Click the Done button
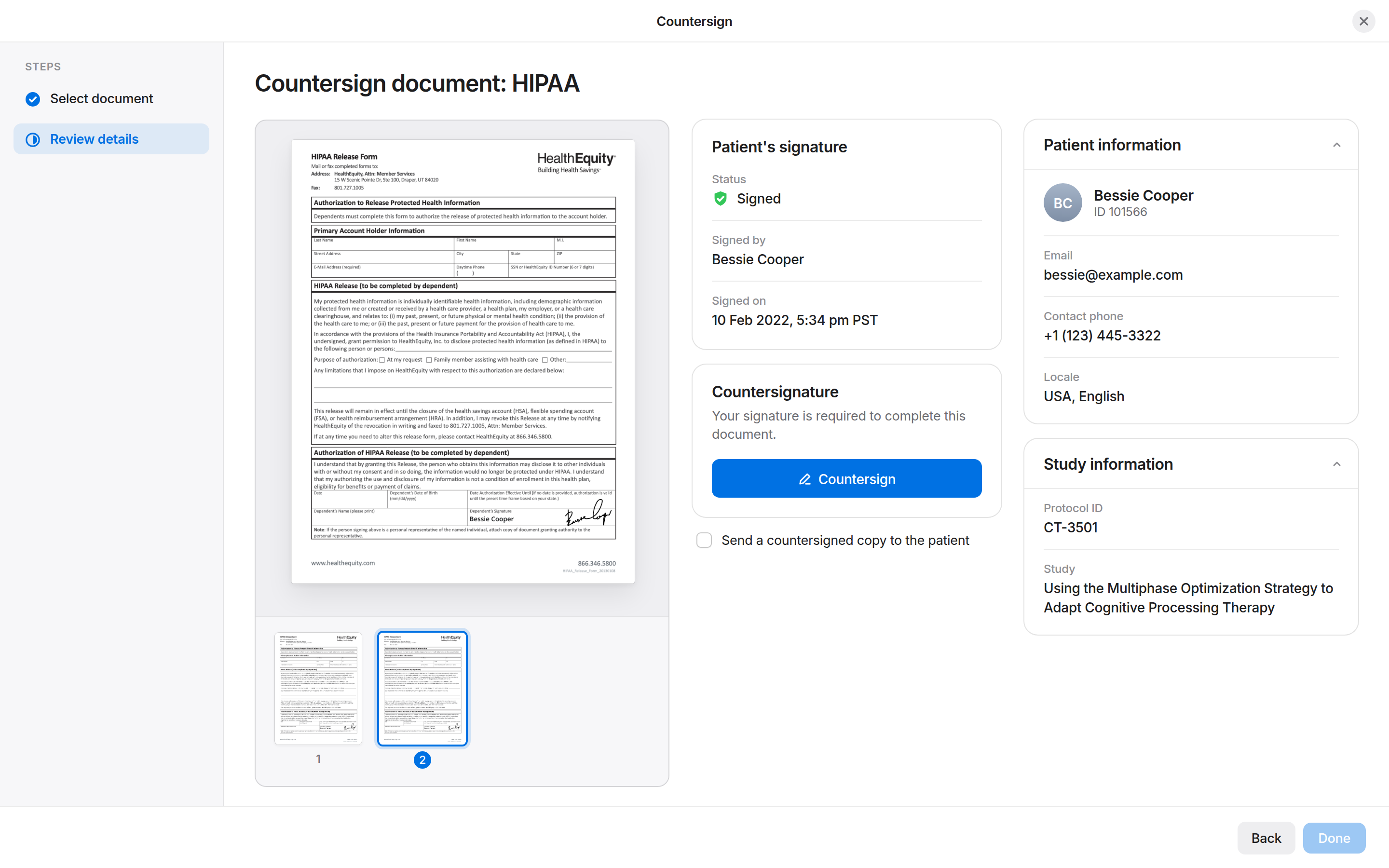 [x=1334, y=838]
